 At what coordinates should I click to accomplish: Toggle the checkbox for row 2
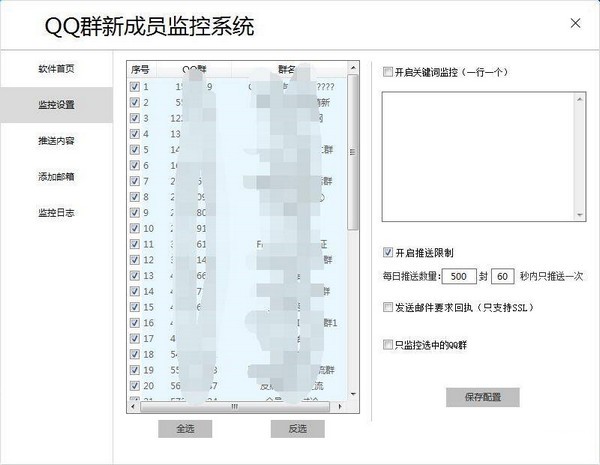coord(135,102)
